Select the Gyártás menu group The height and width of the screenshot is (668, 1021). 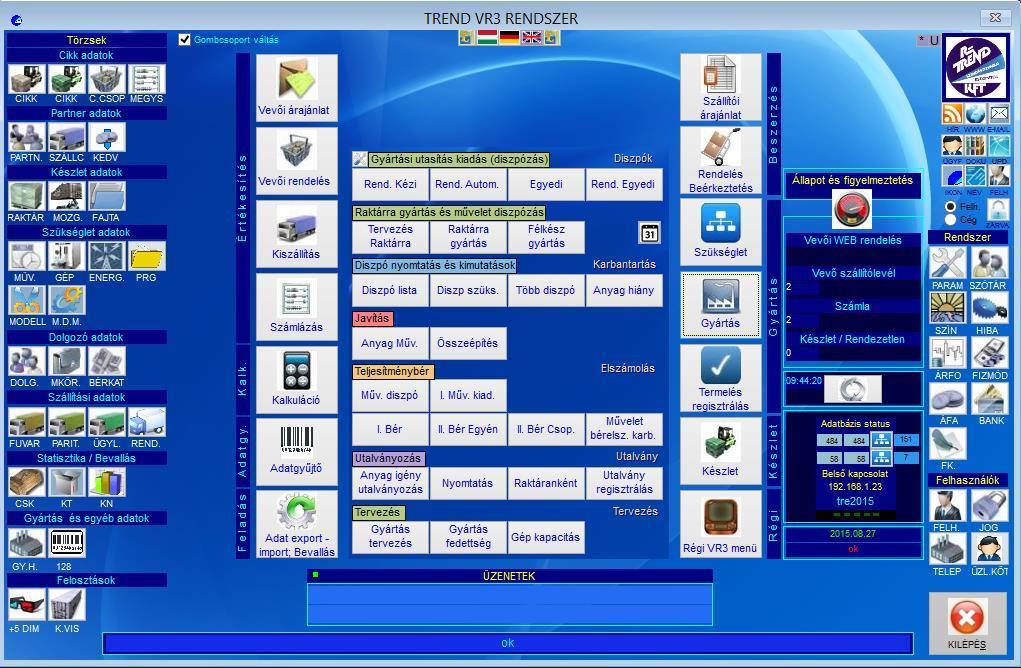tap(720, 305)
